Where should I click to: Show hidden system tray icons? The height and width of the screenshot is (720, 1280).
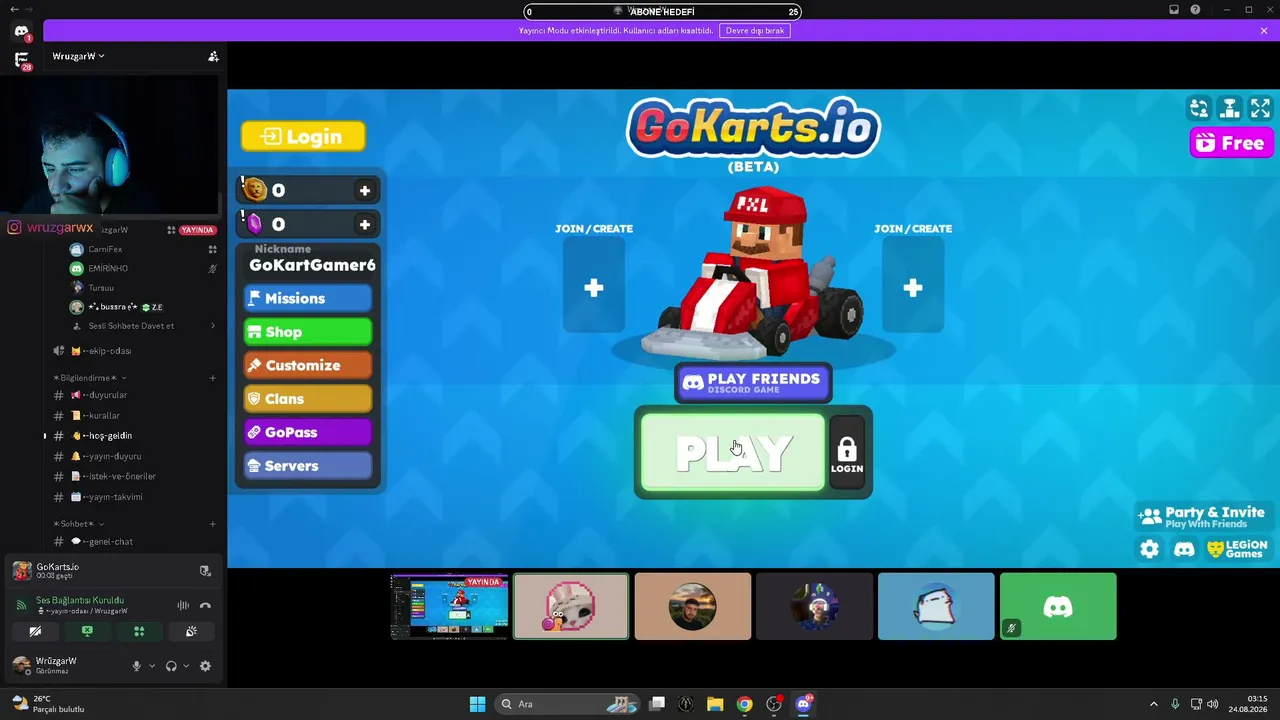(1153, 704)
